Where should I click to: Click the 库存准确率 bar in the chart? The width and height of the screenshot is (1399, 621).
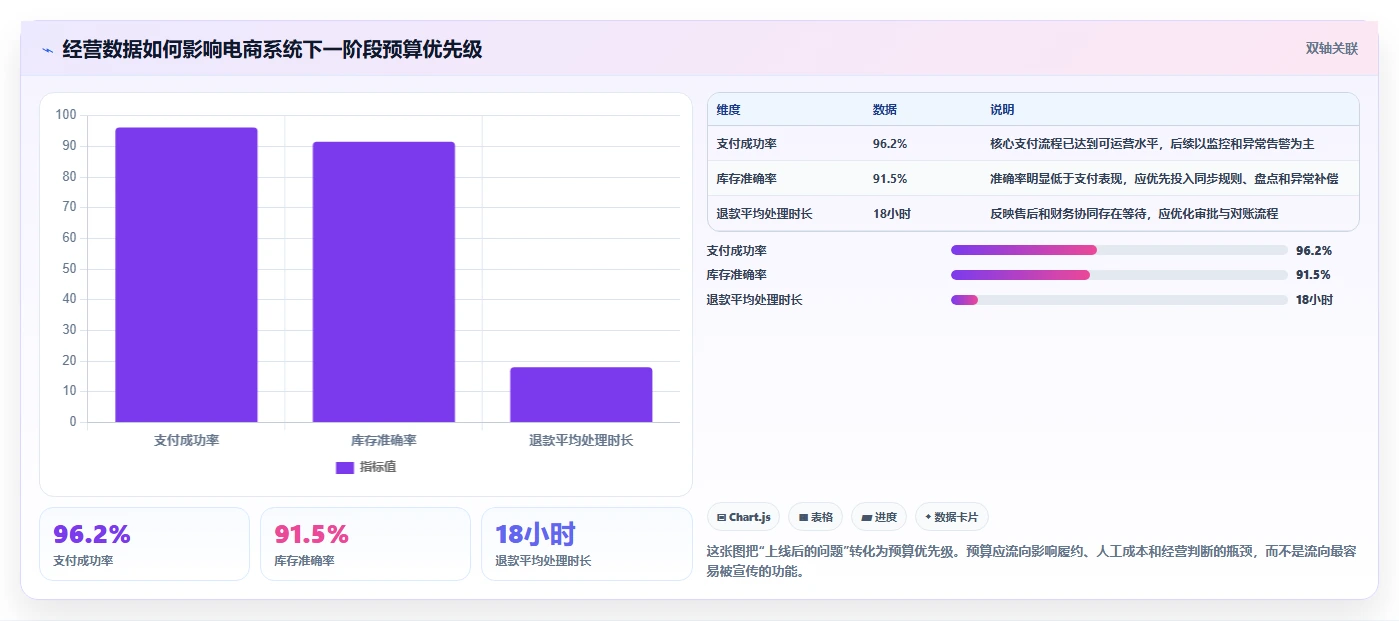click(x=384, y=282)
